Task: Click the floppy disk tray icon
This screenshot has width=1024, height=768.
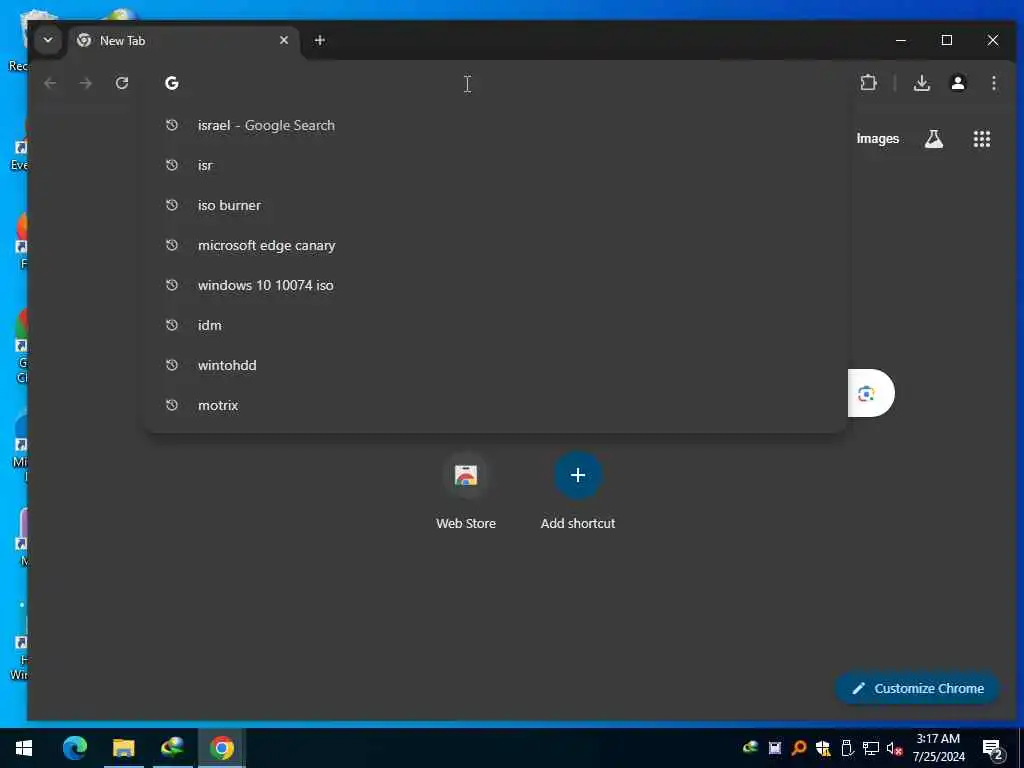Action: (775, 748)
